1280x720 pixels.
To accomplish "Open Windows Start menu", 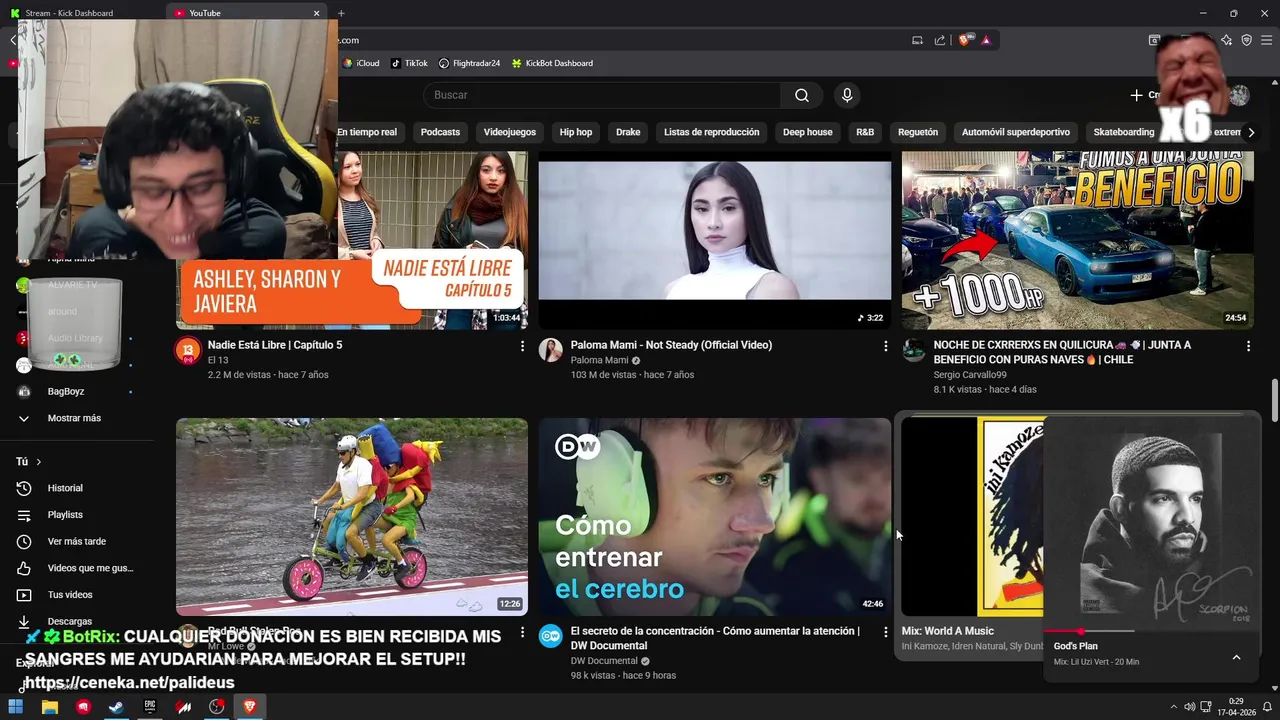I will tap(16, 707).
